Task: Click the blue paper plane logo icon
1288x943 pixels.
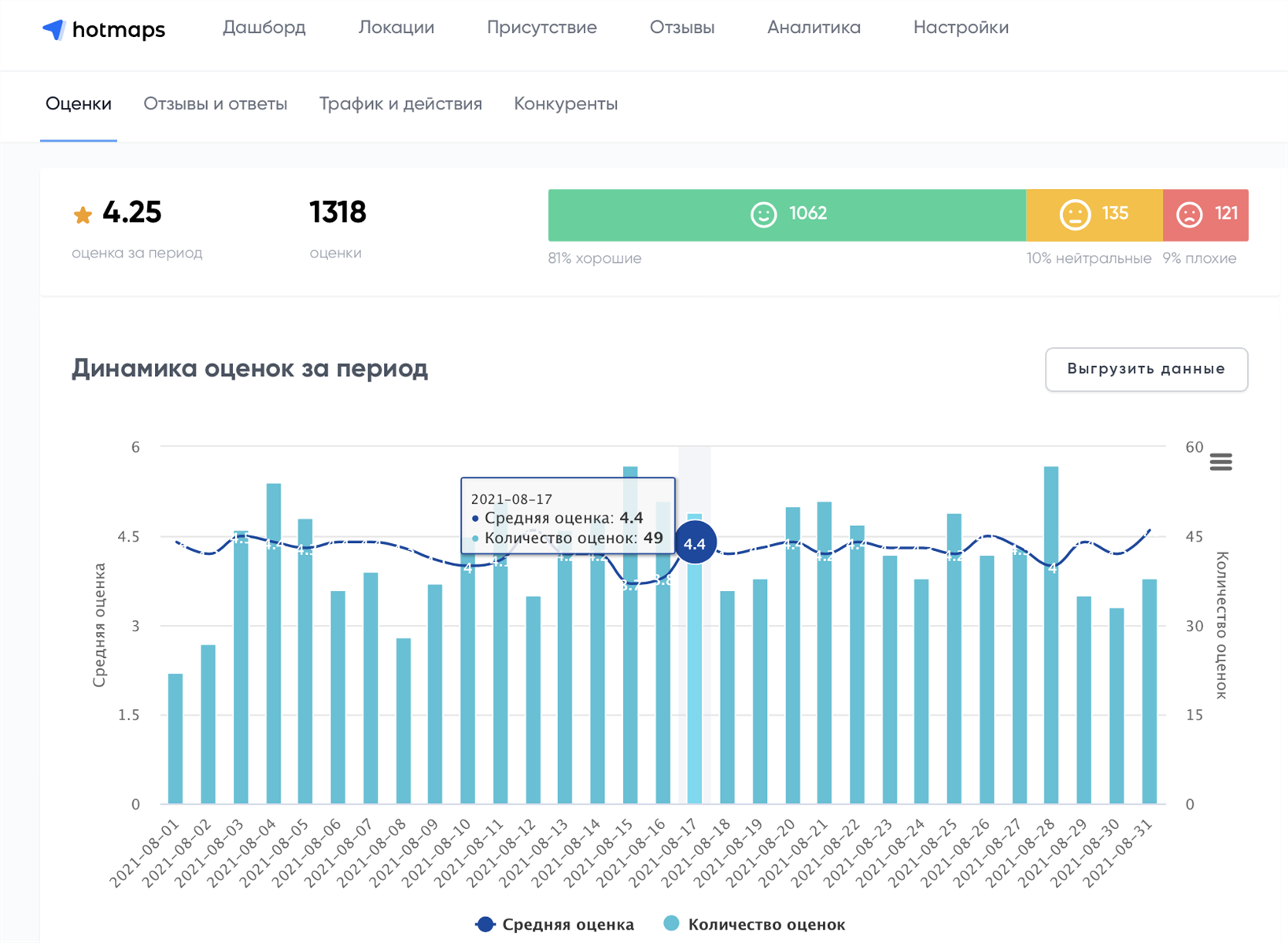Action: 52,28
